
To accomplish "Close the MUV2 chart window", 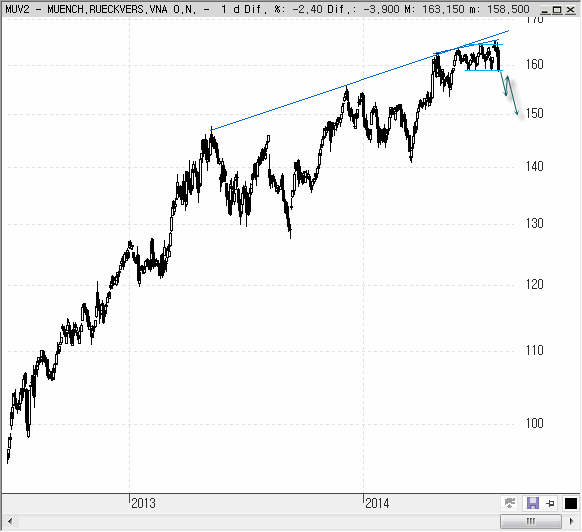I will coord(570,10).
